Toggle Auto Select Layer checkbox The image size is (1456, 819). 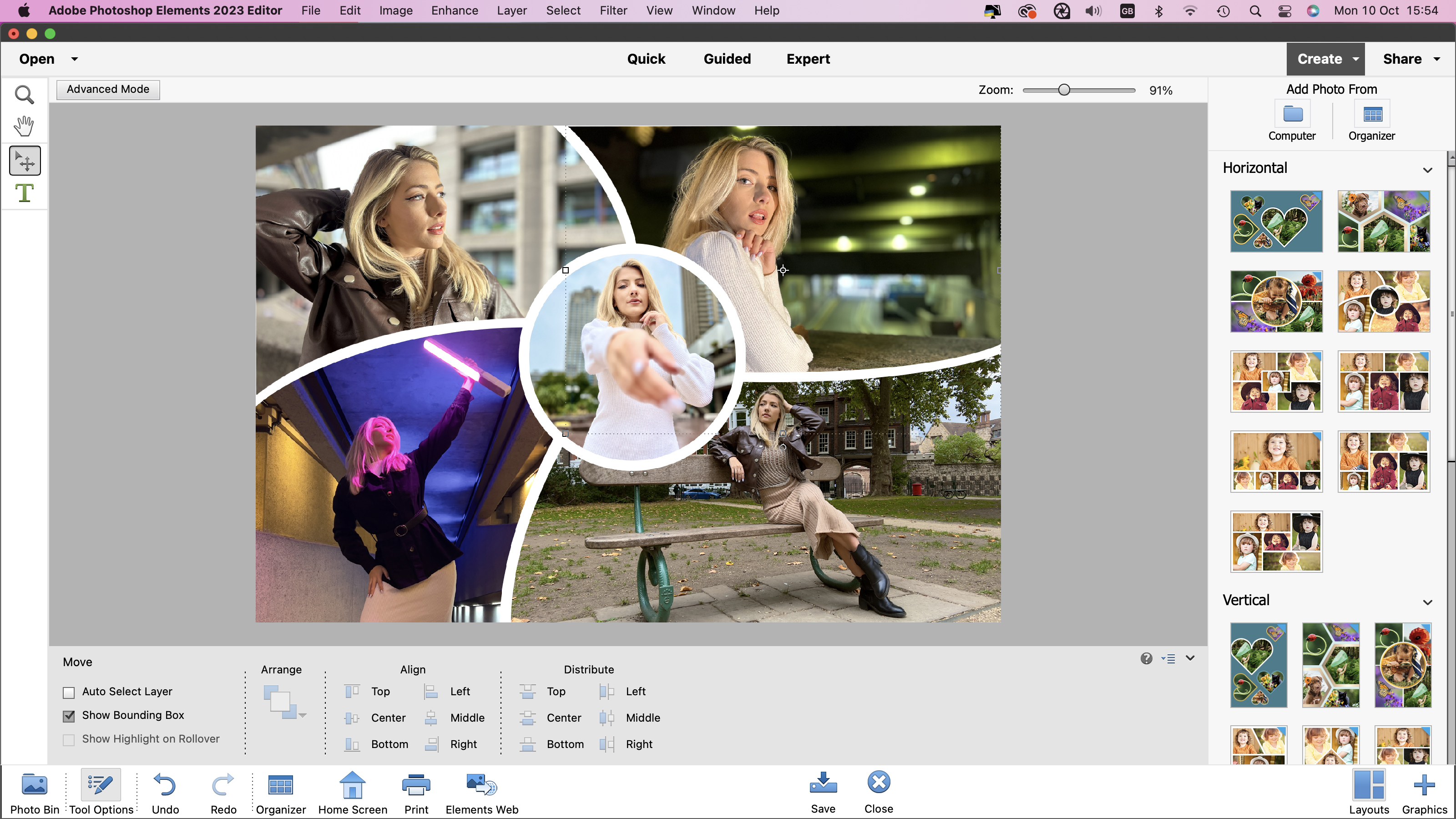pyautogui.click(x=69, y=691)
